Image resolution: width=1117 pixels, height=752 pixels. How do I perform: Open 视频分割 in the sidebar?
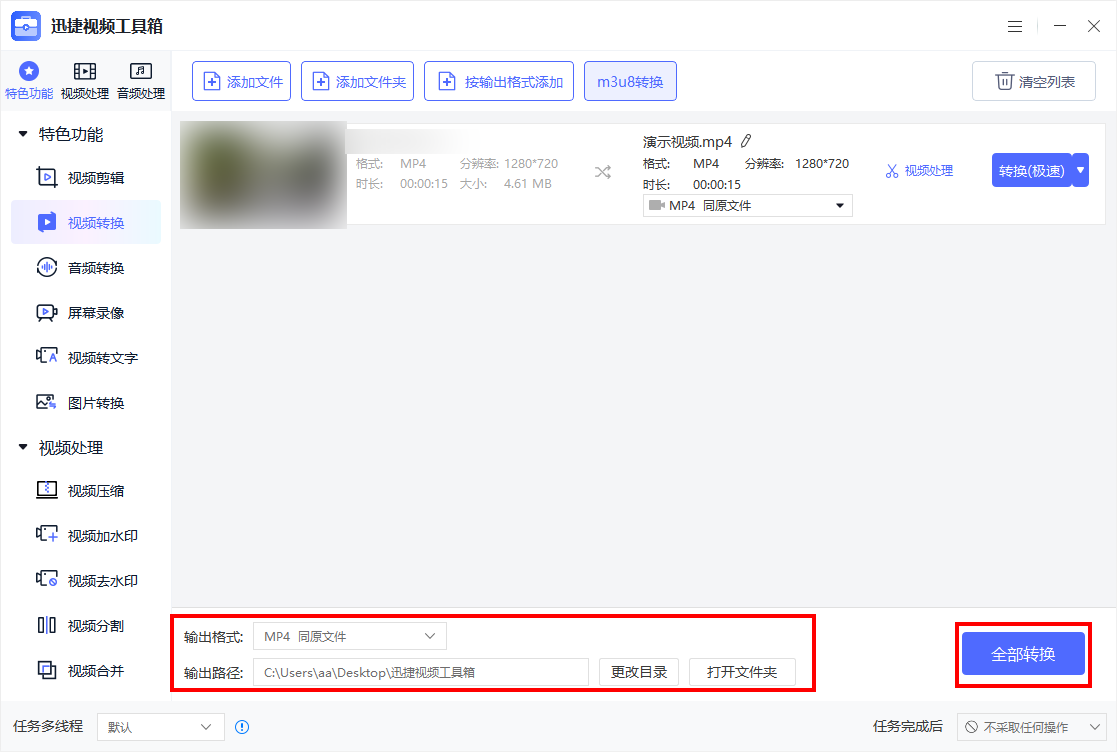[85, 625]
